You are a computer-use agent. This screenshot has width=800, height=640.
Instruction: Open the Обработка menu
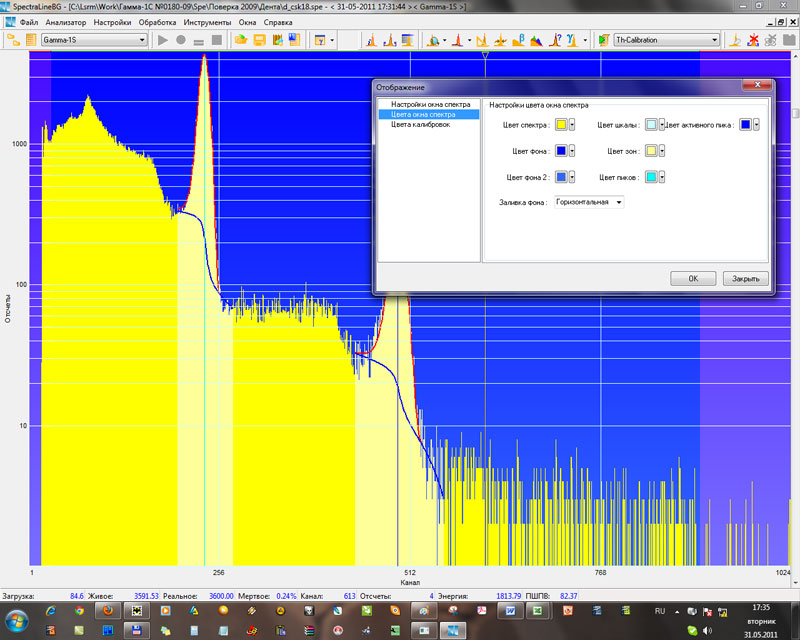[157, 22]
